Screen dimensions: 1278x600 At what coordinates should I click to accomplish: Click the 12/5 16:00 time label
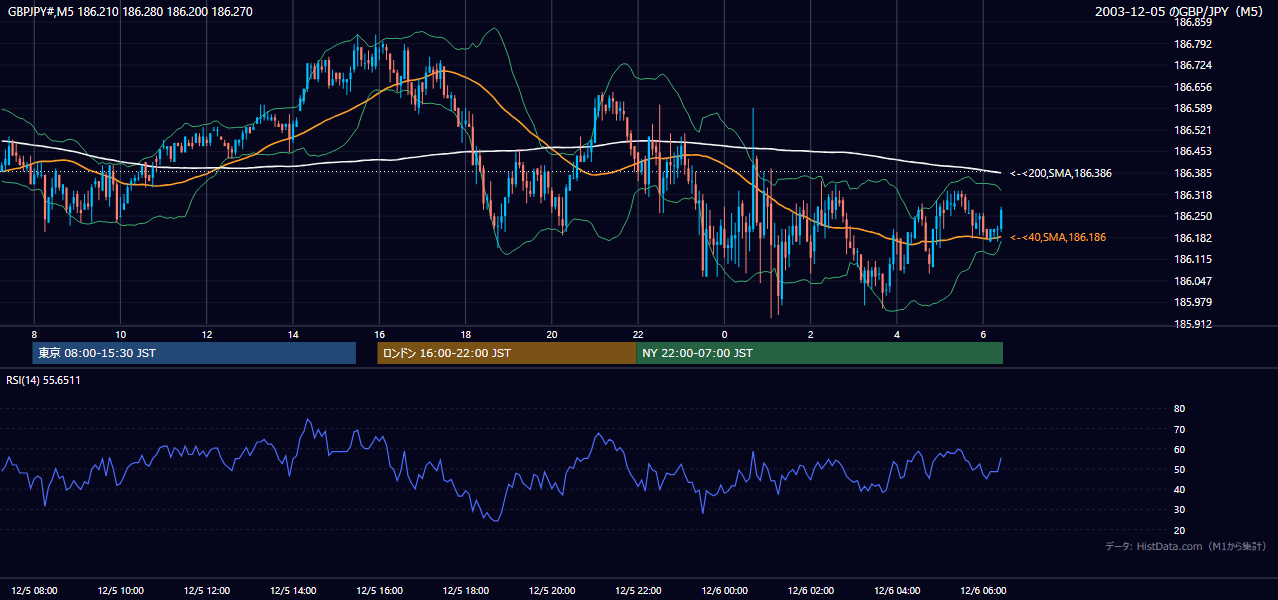point(379,591)
